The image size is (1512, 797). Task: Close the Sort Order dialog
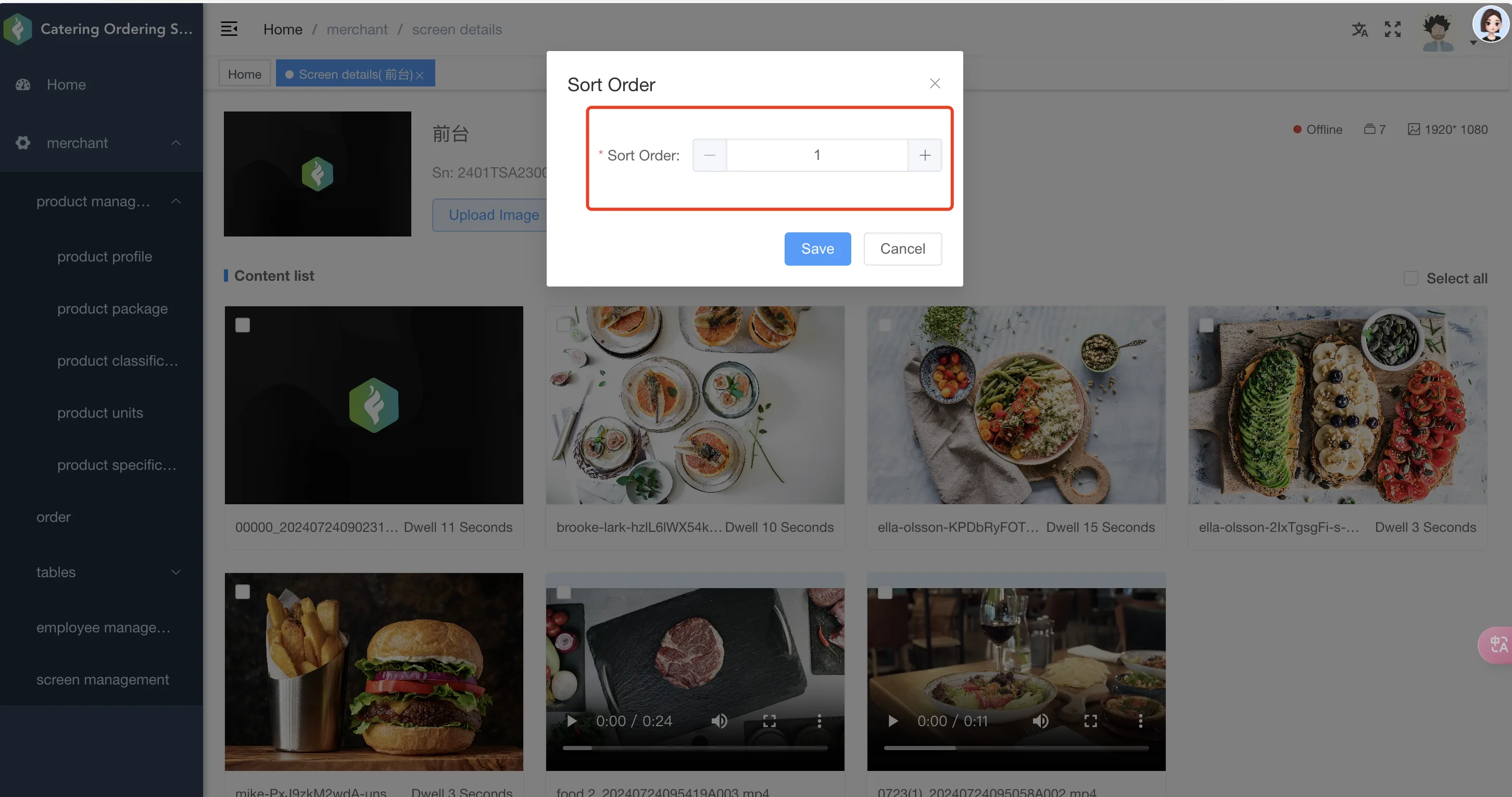pos(935,83)
